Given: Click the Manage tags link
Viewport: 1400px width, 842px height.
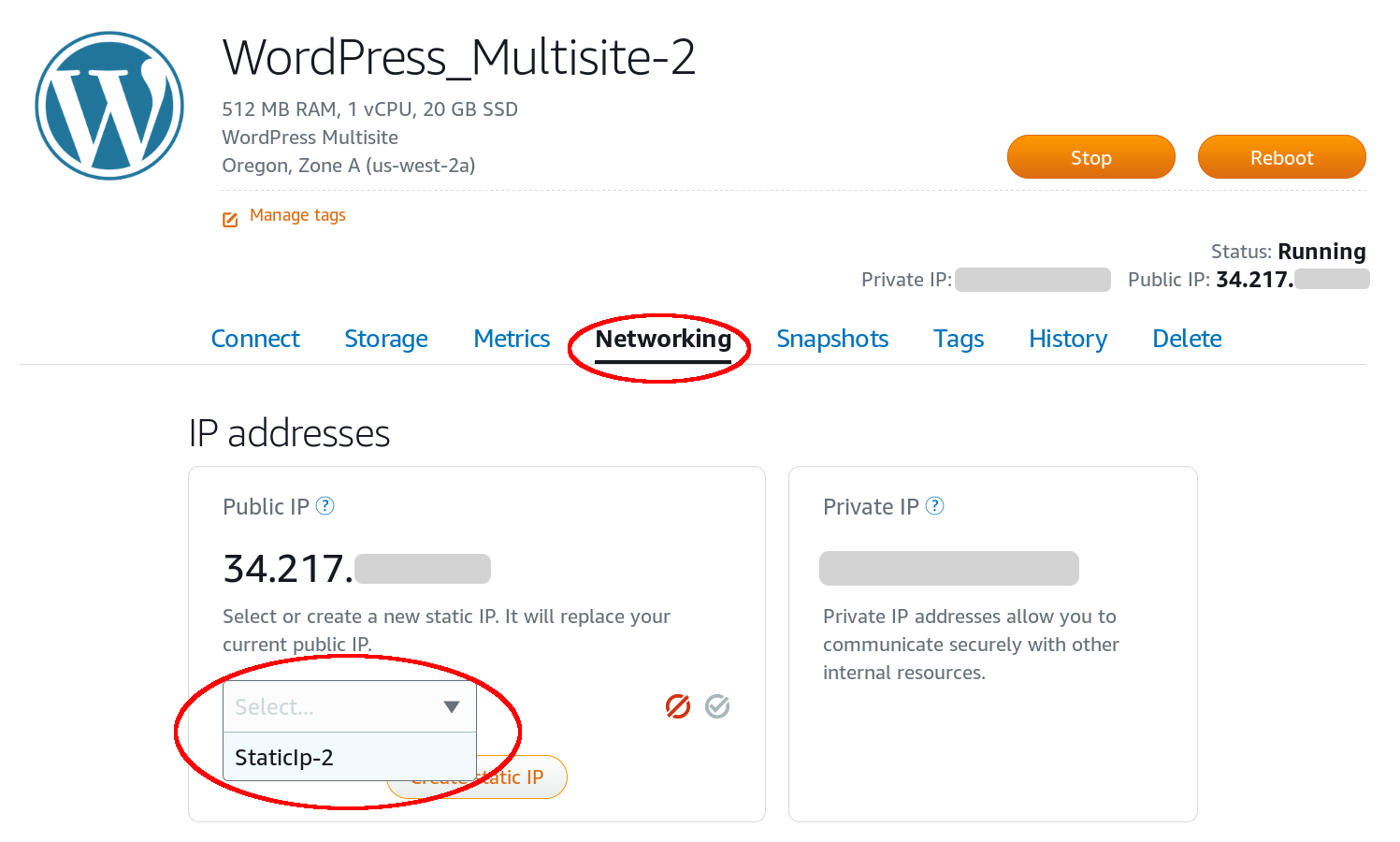Looking at the screenshot, I should coord(297,215).
